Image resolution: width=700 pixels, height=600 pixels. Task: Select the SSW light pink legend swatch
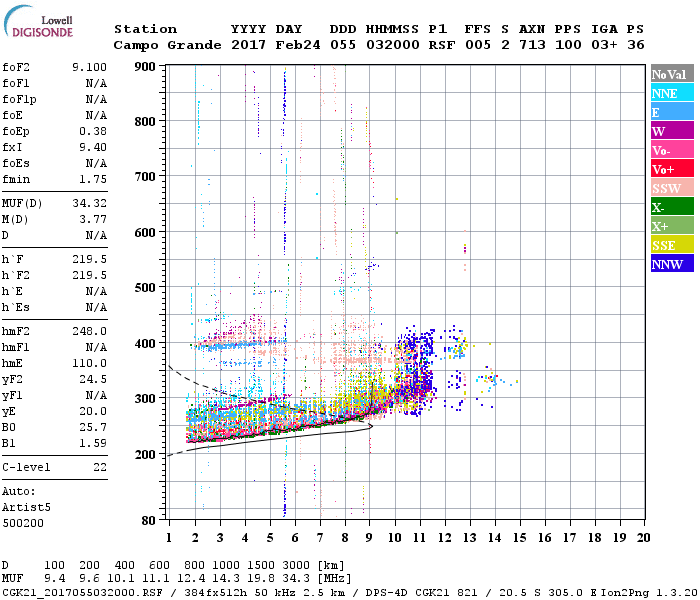[672, 188]
